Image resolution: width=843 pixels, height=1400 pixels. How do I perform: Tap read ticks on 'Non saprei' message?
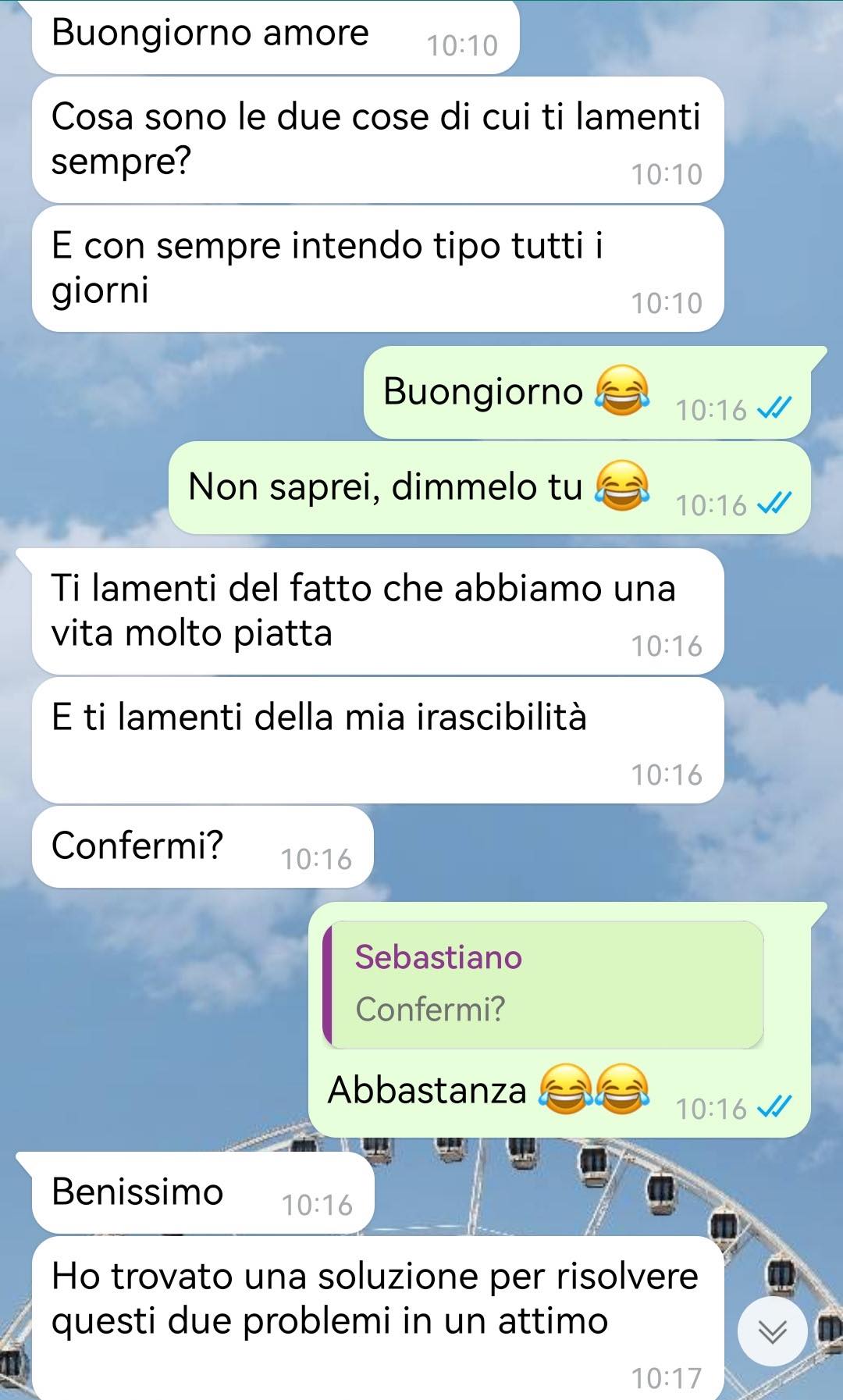tap(775, 503)
